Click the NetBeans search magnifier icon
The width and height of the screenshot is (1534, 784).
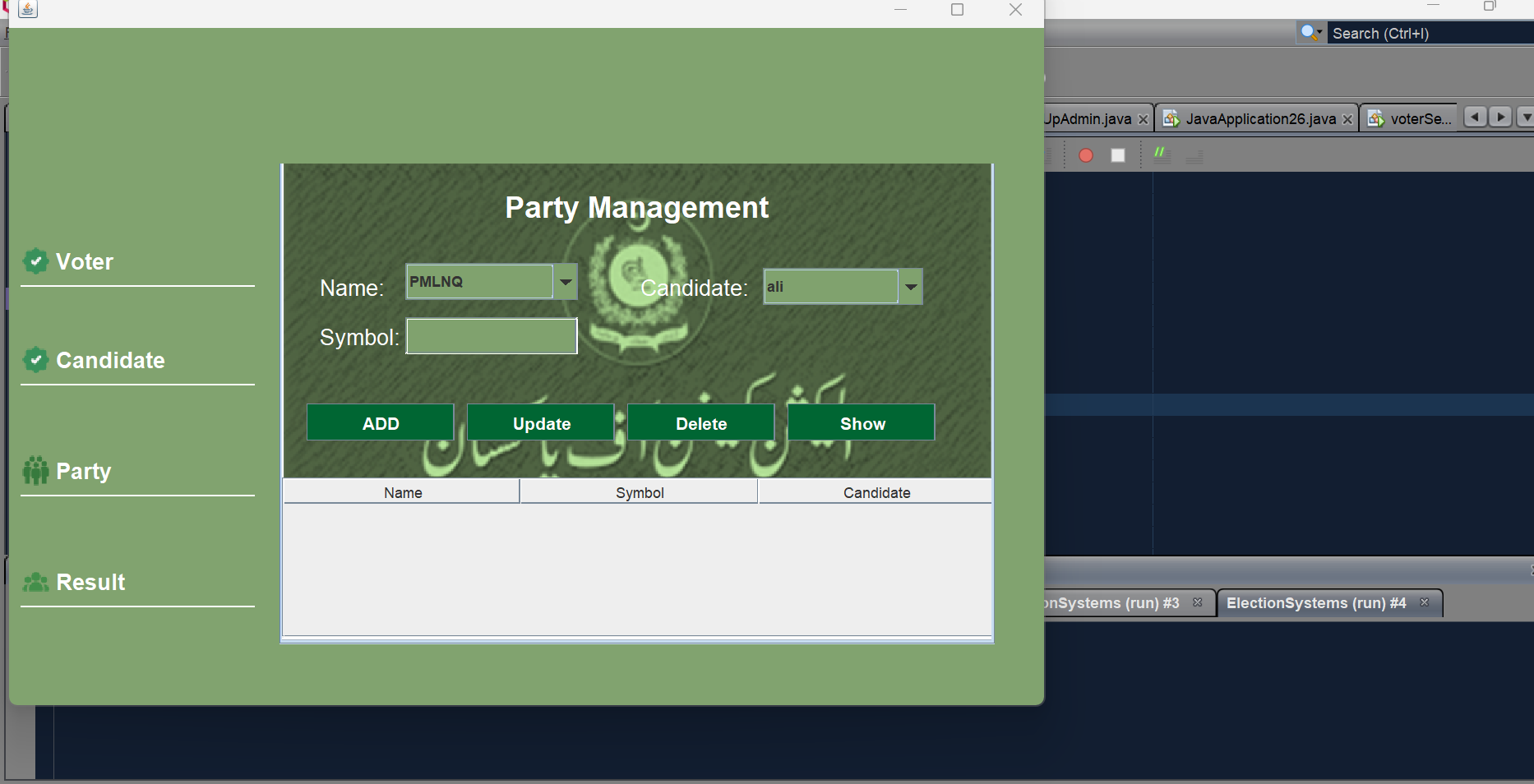(x=1310, y=33)
